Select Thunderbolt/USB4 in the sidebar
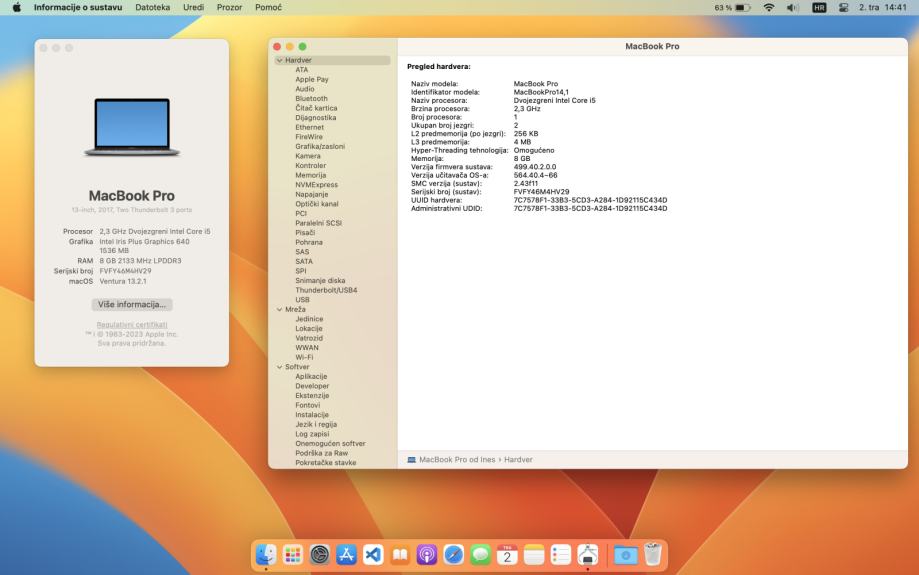This screenshot has height=575, width=919. click(x=326, y=290)
